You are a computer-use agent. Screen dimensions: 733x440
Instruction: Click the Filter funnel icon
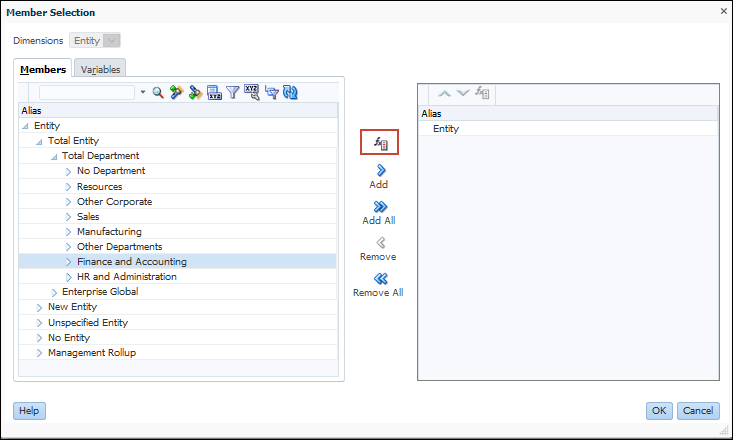233,93
